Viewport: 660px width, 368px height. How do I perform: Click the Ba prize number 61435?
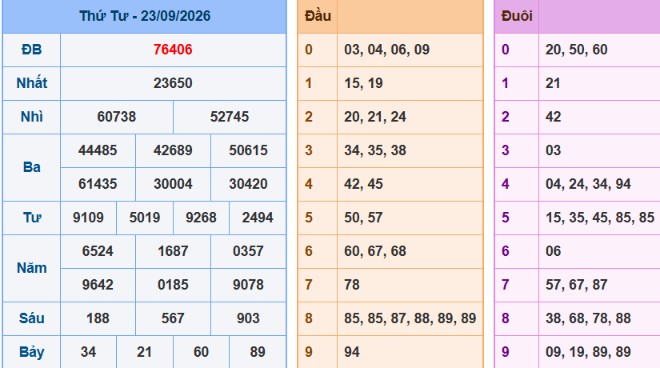point(98,184)
